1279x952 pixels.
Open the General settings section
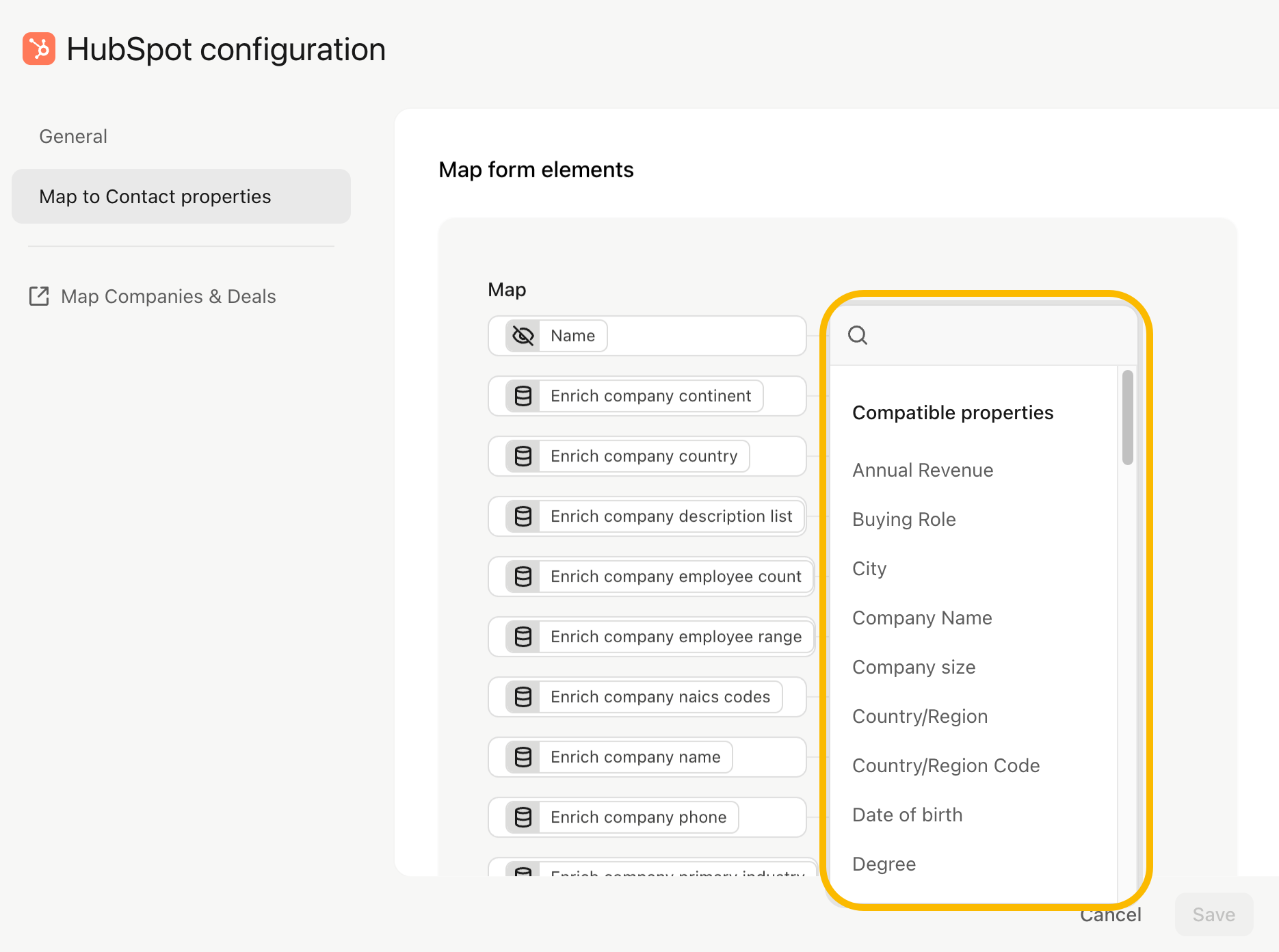(x=73, y=136)
